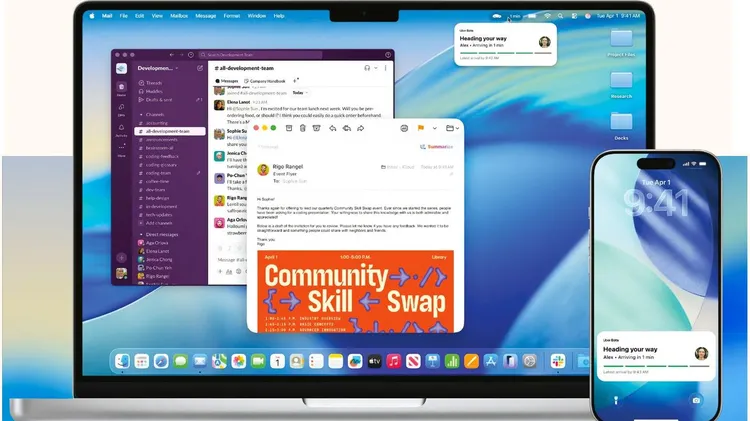This screenshot has height=421, width=750.
Task: Launch Music app from the Dock
Action: (394, 360)
